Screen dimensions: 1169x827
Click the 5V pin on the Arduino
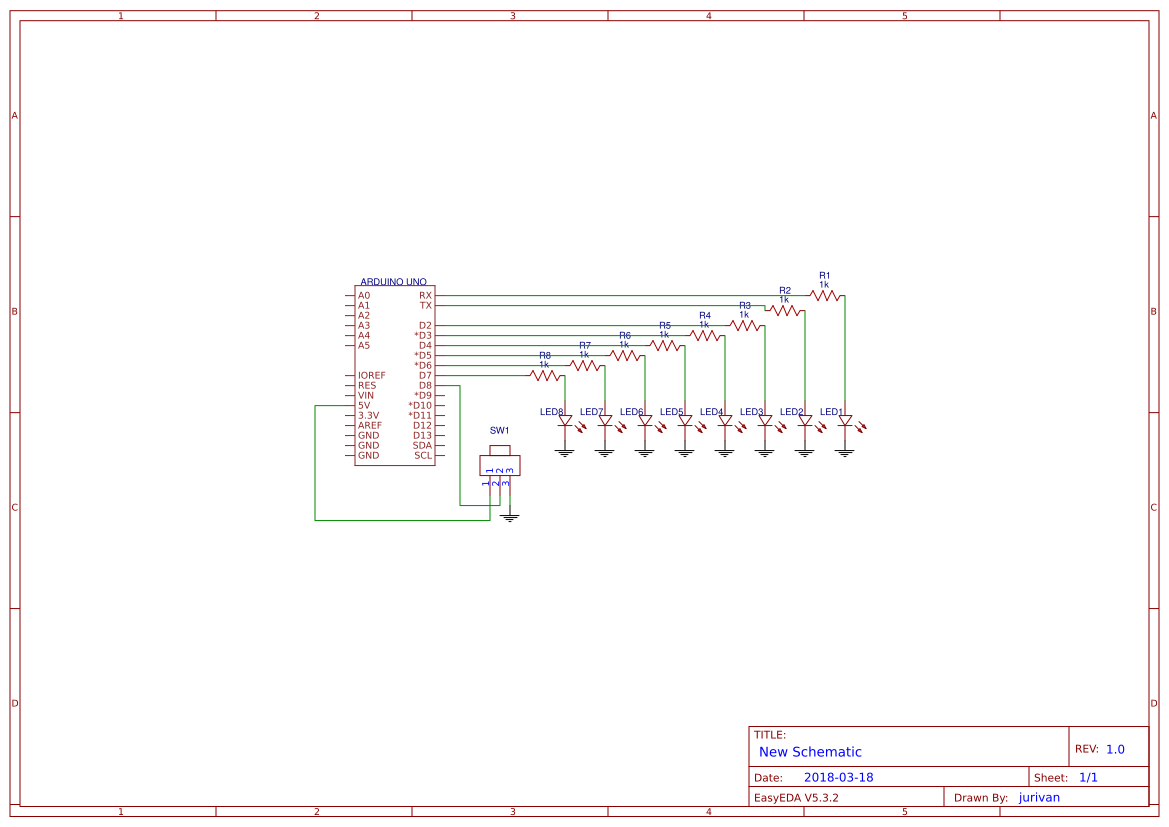click(365, 404)
